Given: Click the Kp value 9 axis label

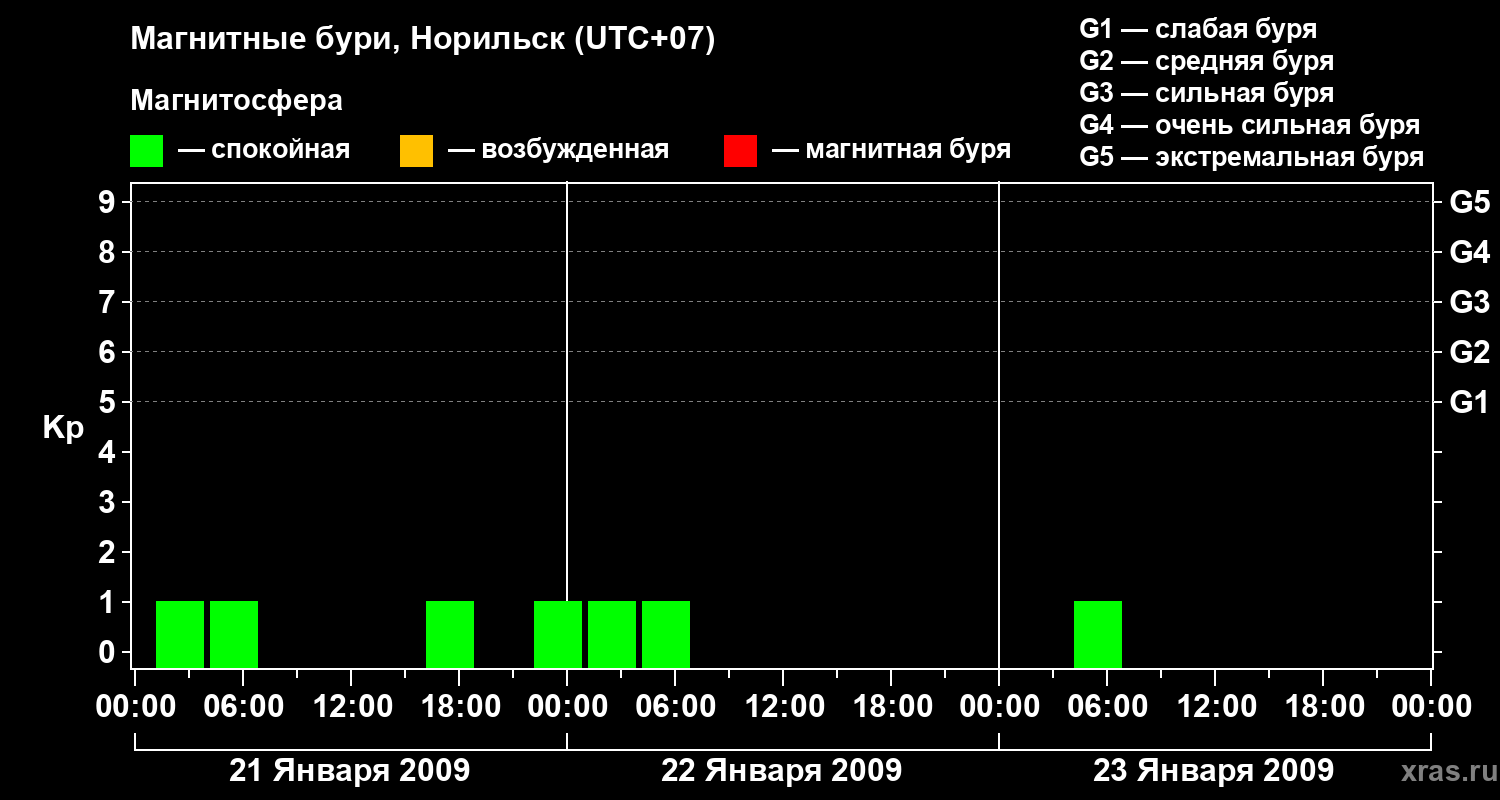Looking at the screenshot, I should click(x=109, y=202).
